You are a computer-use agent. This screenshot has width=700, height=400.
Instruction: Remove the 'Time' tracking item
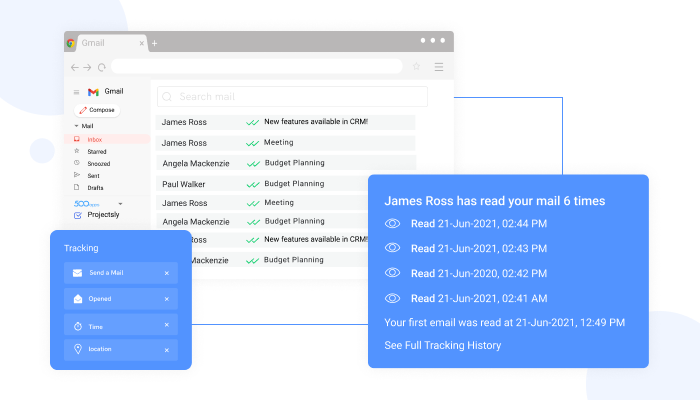coord(167,325)
